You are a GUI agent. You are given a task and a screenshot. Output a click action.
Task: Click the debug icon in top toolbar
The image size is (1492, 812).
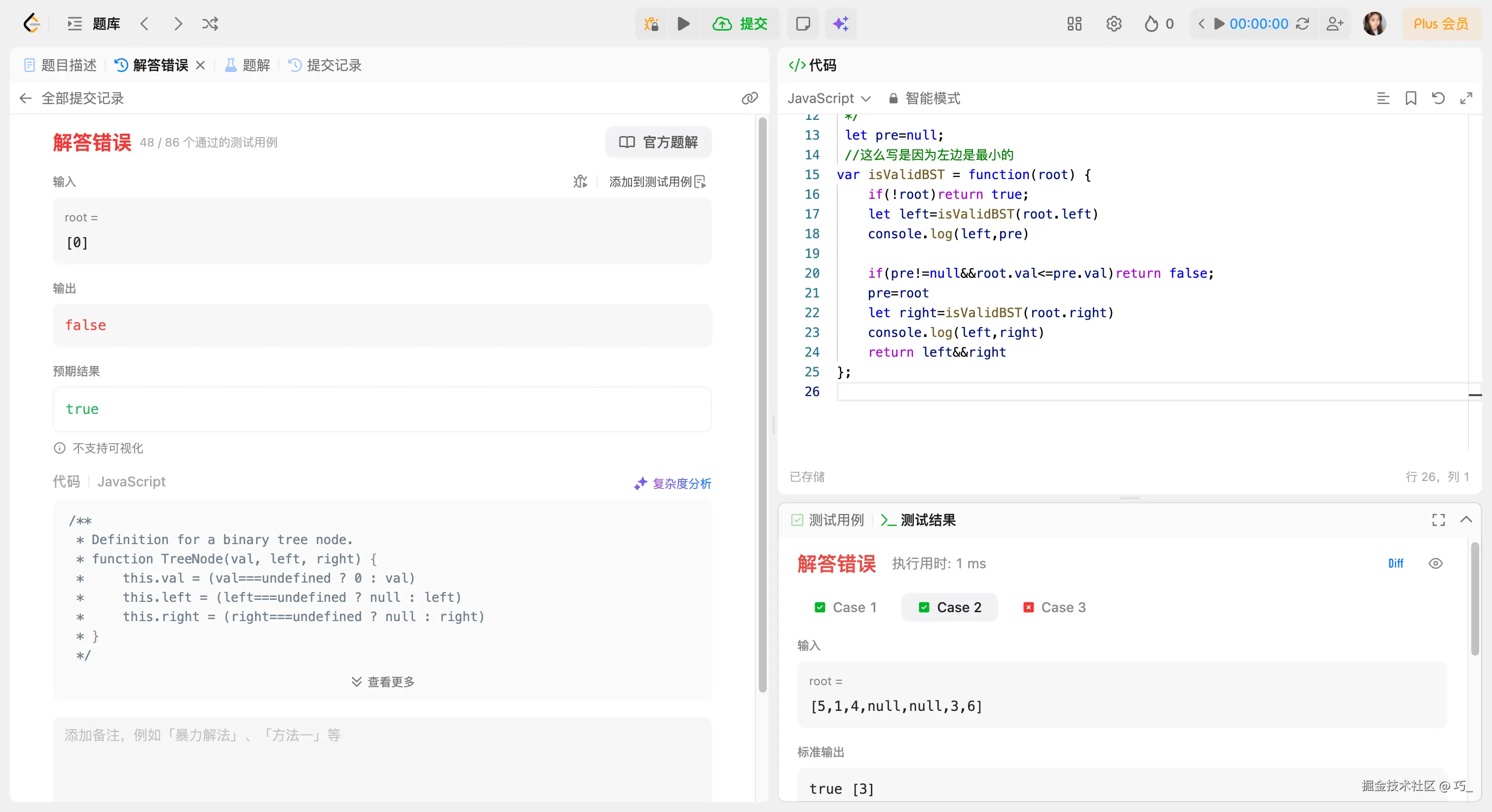coord(651,24)
